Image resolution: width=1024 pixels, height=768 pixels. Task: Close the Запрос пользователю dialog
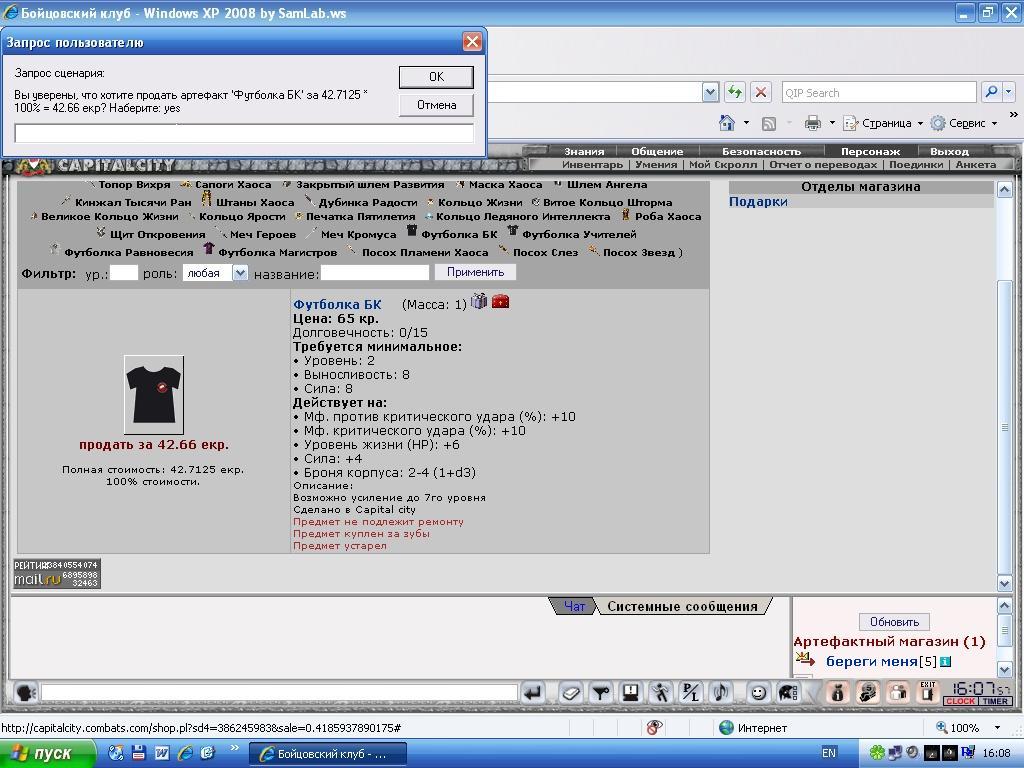[472, 42]
